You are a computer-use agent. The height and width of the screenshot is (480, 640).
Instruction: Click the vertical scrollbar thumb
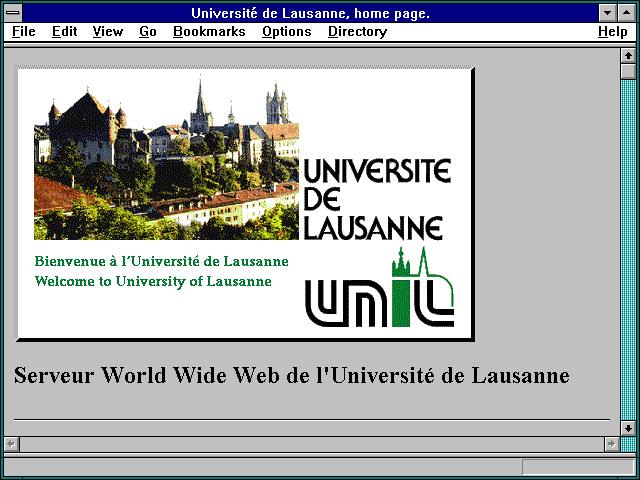pyautogui.click(x=628, y=71)
